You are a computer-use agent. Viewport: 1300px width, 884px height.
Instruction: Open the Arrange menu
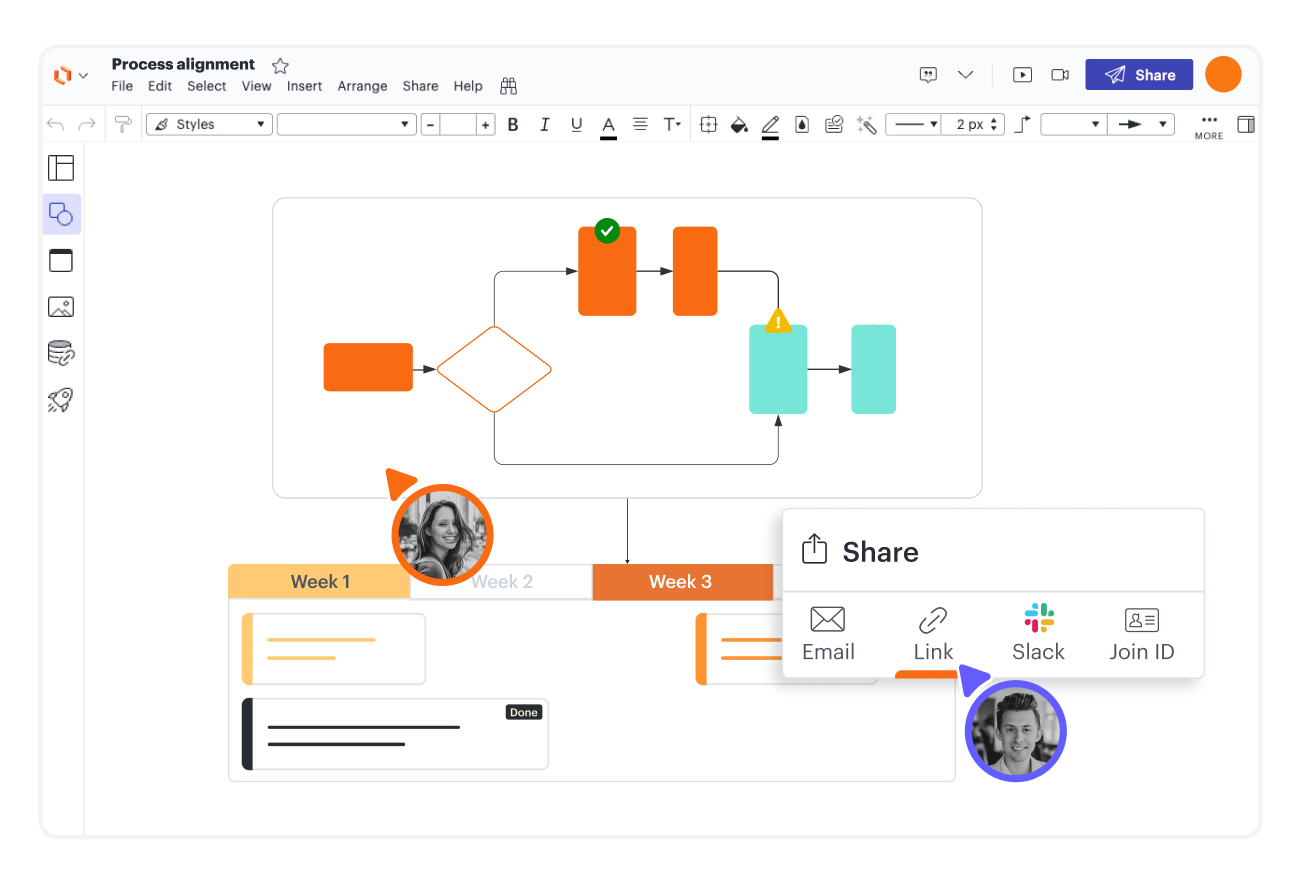click(x=362, y=86)
